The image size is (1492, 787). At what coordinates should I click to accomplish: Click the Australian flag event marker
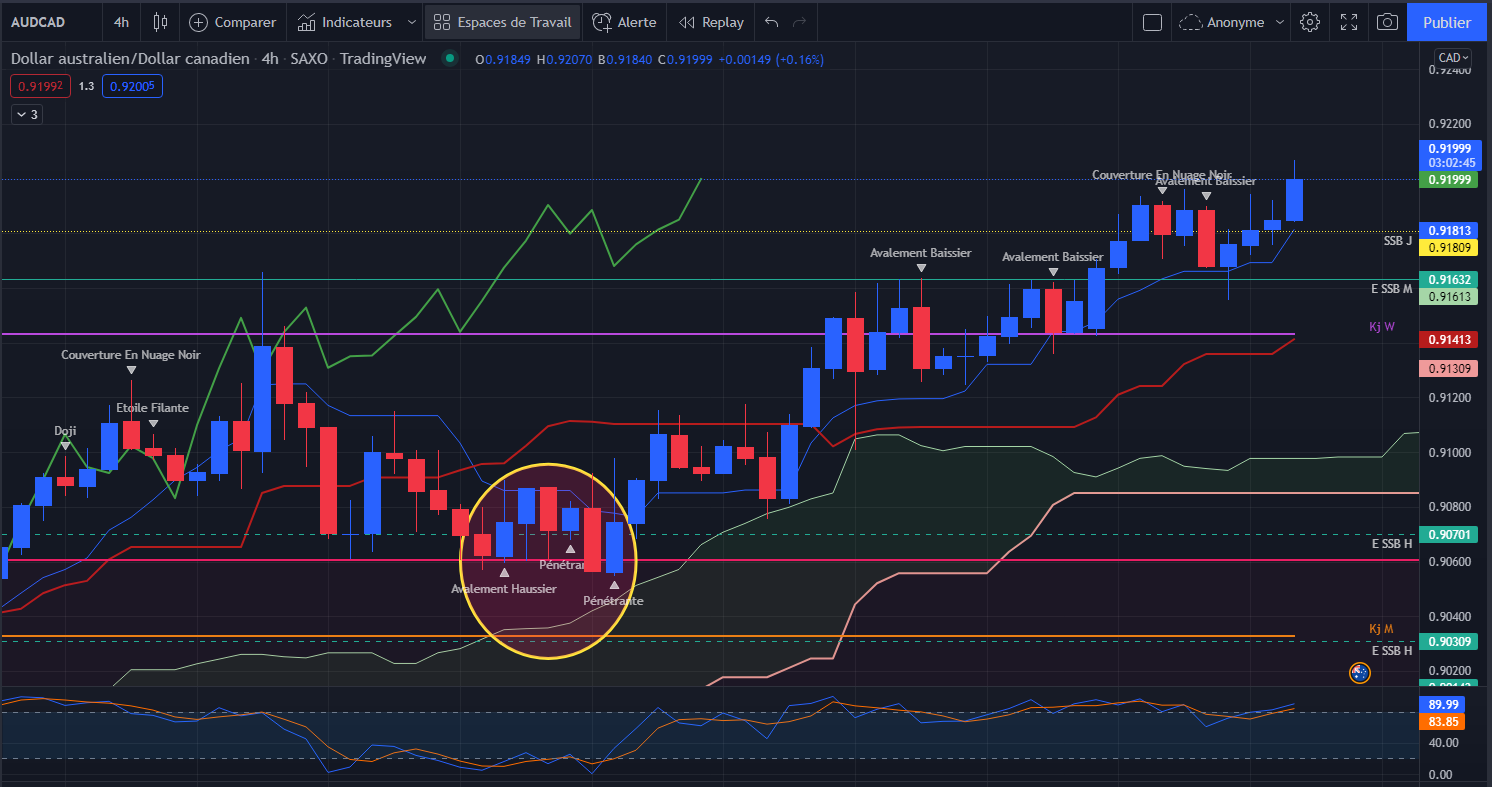(x=1359, y=673)
